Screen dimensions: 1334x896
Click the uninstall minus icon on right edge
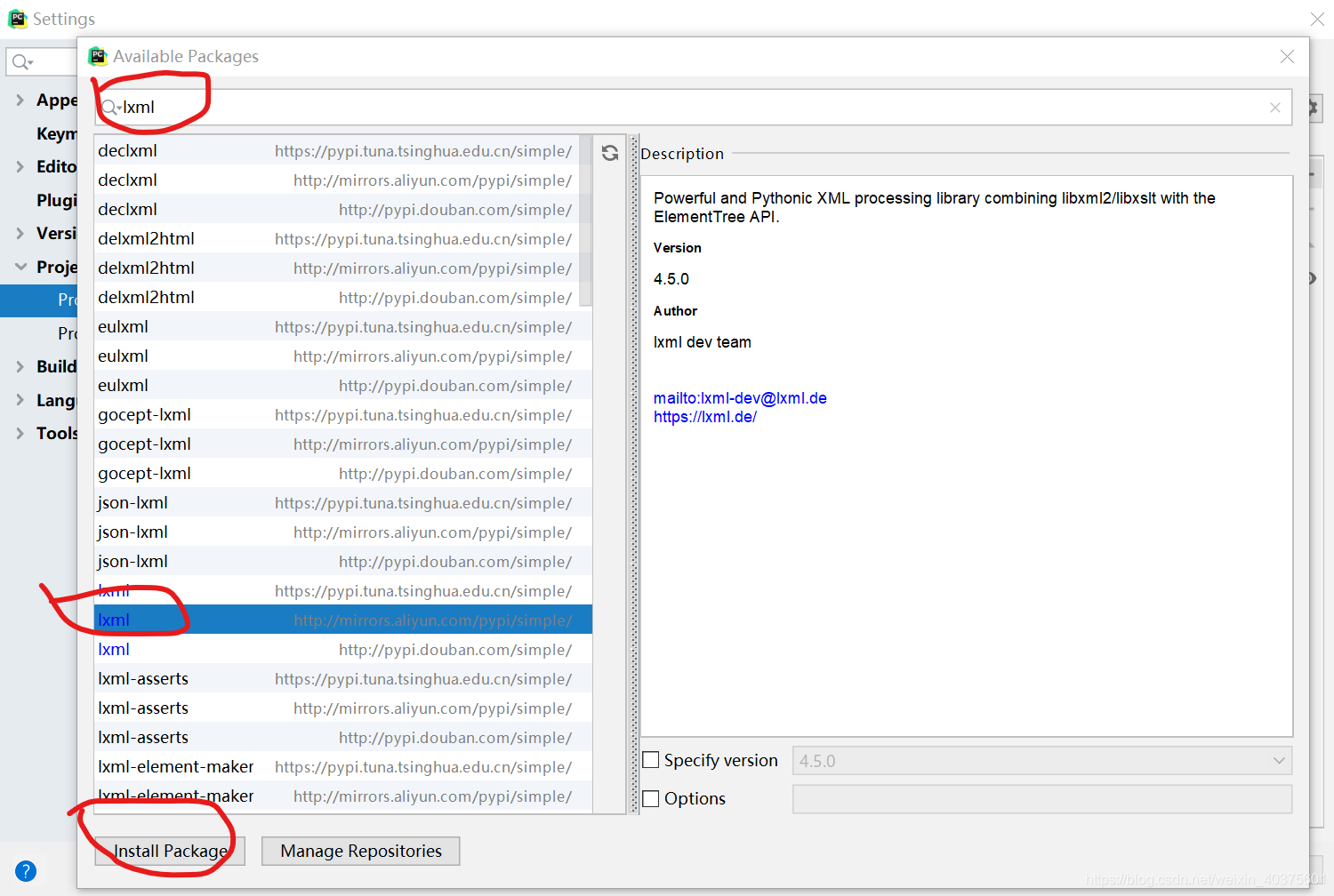pyautogui.click(x=1313, y=209)
